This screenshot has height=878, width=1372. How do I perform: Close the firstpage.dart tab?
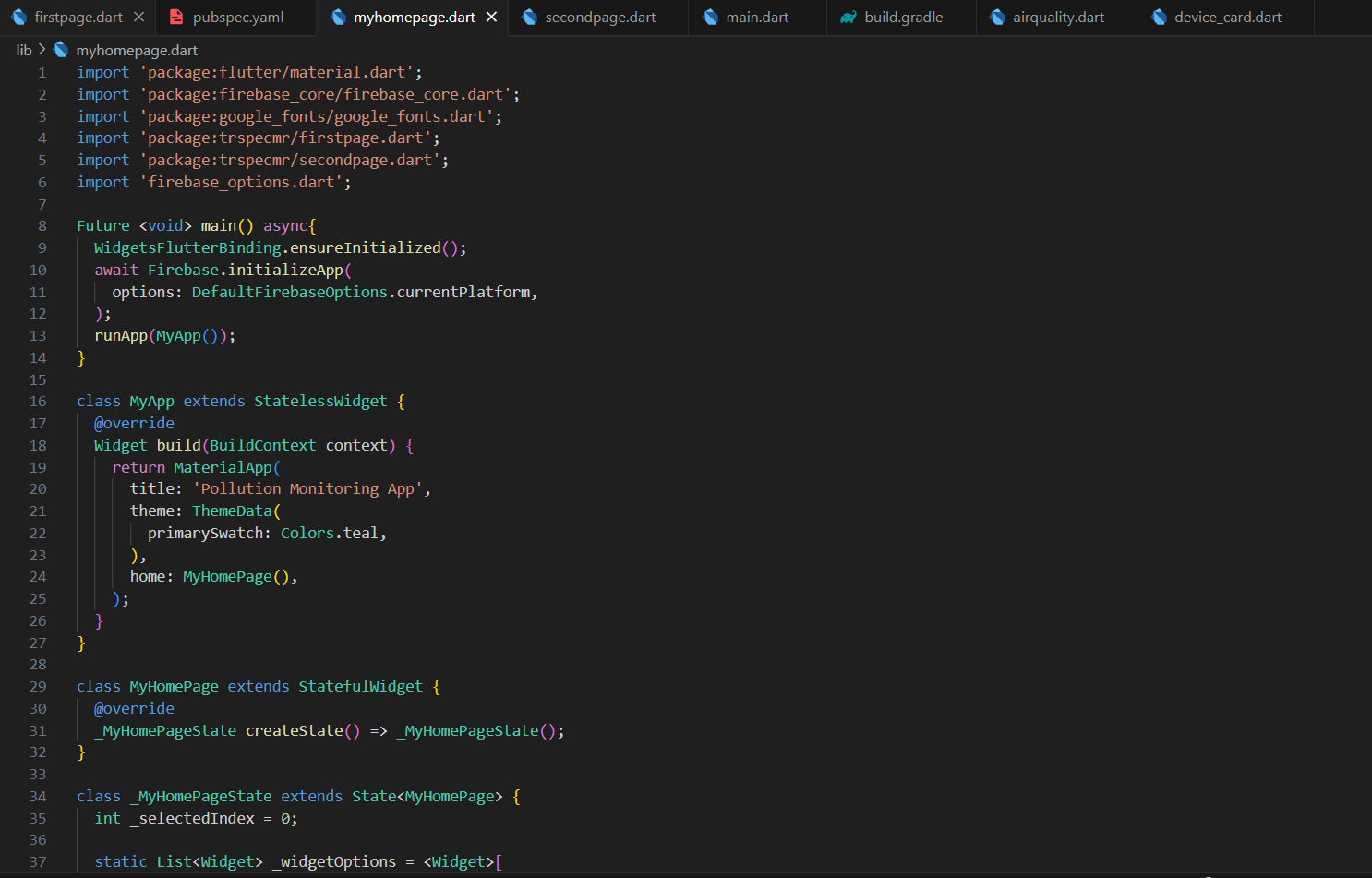click(x=138, y=18)
